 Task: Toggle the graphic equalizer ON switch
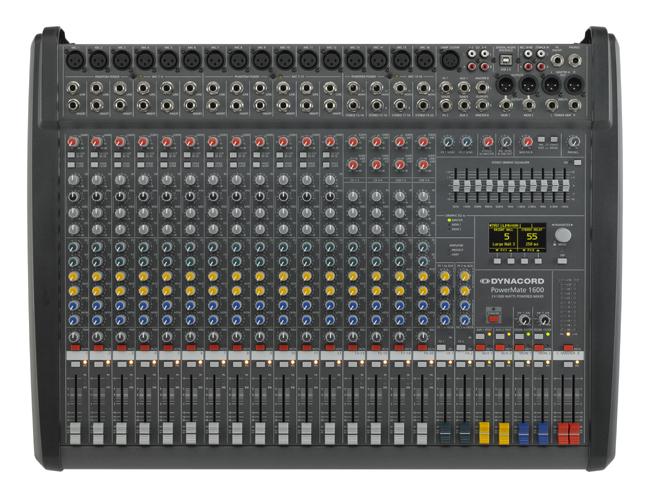click(x=575, y=162)
